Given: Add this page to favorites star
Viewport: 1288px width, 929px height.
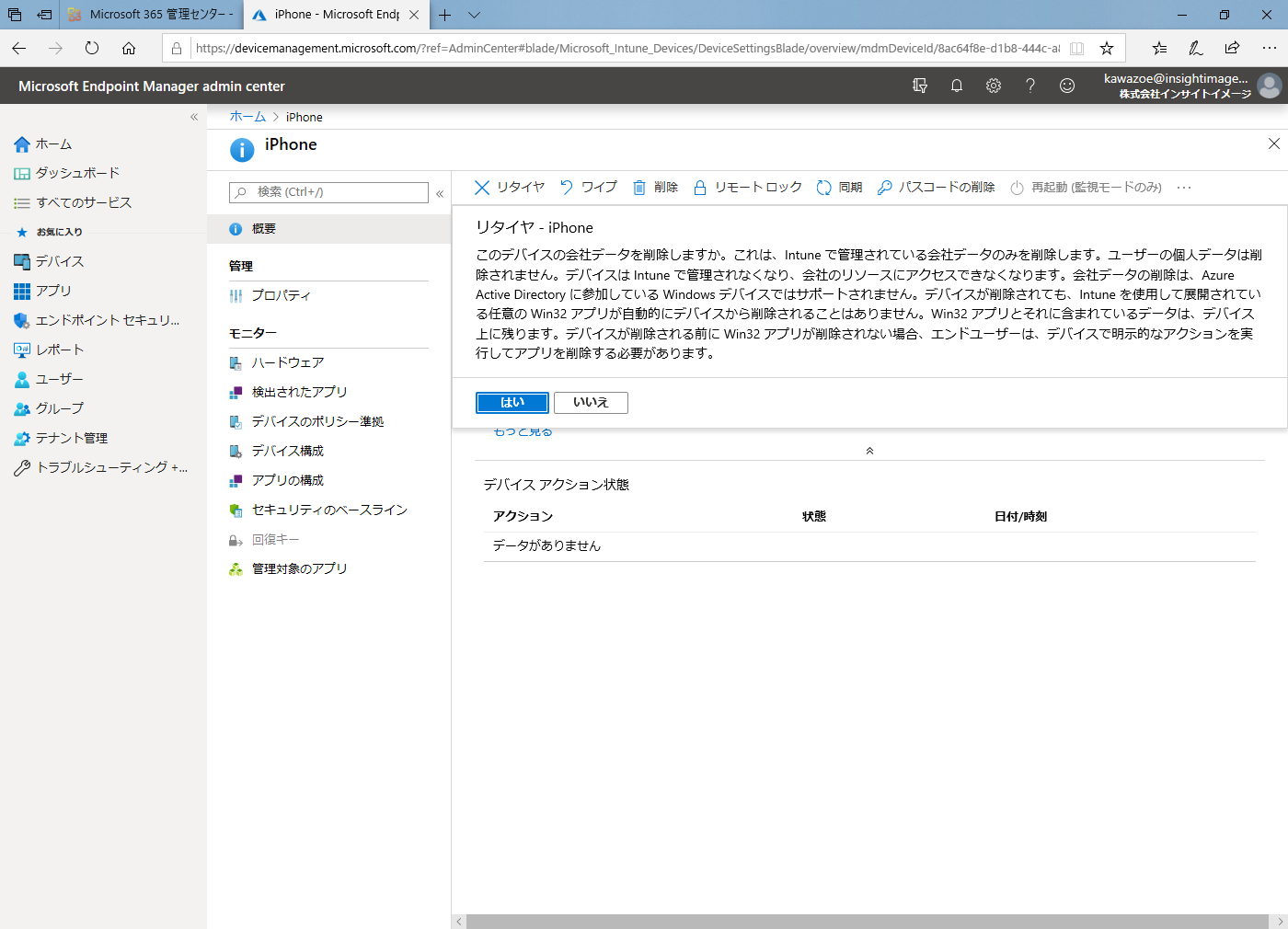Looking at the screenshot, I should pos(1107,49).
